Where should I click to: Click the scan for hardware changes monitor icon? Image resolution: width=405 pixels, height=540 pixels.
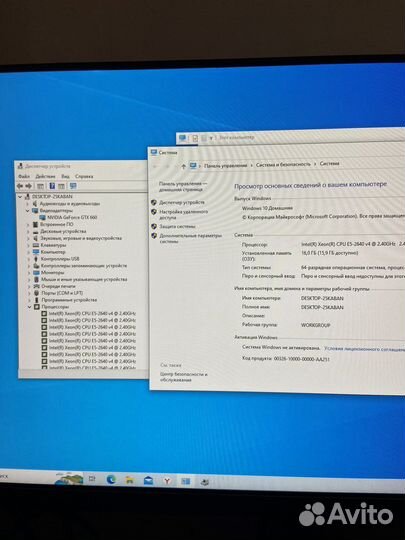[73, 186]
